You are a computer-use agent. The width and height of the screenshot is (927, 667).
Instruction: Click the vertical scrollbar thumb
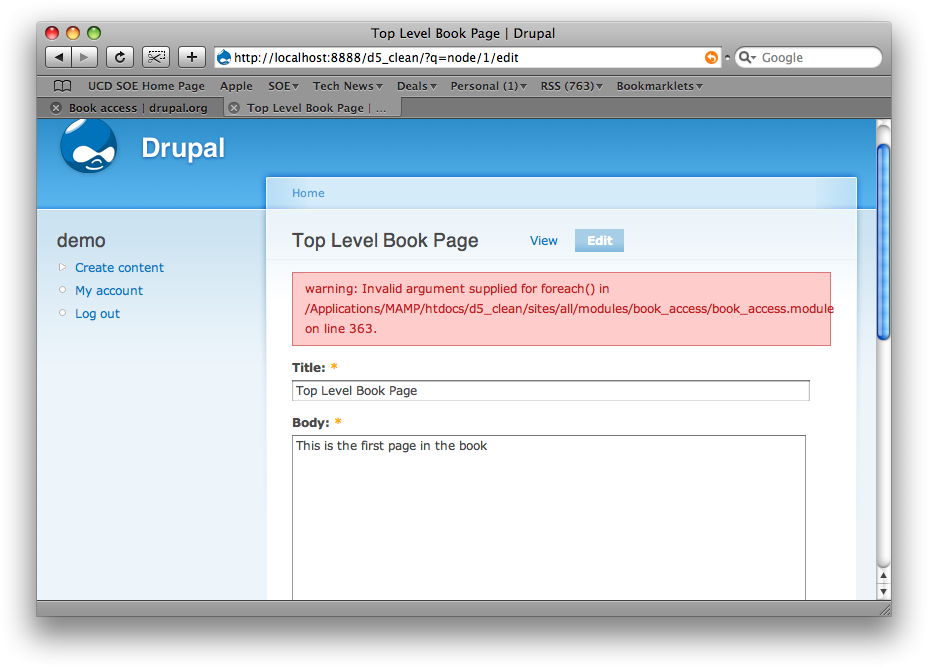click(882, 240)
